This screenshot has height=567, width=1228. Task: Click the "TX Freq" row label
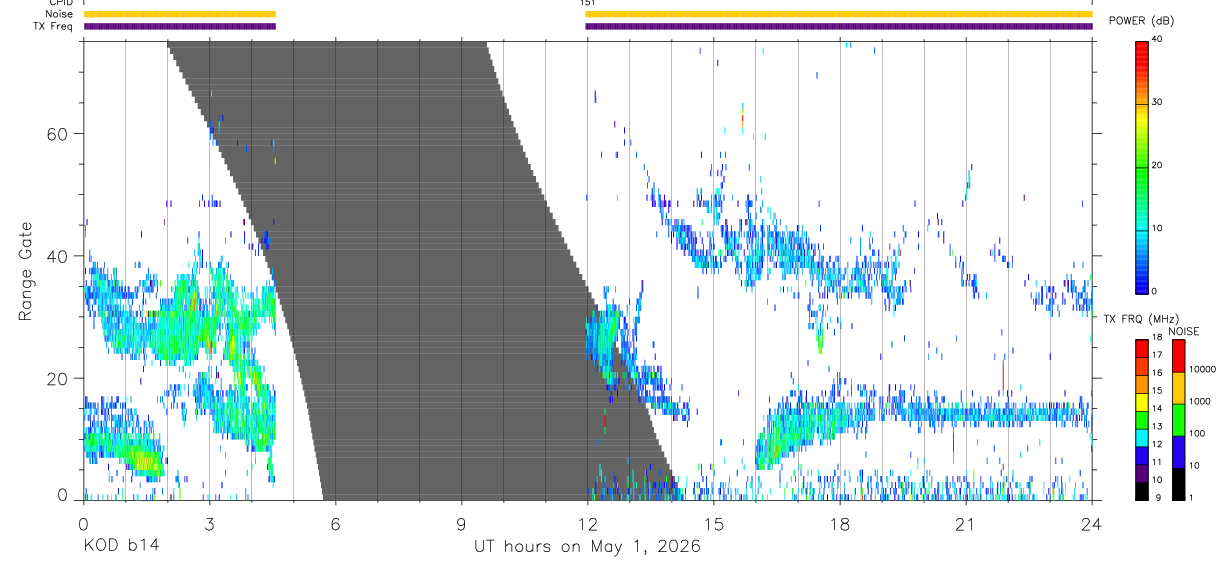click(x=54, y=26)
